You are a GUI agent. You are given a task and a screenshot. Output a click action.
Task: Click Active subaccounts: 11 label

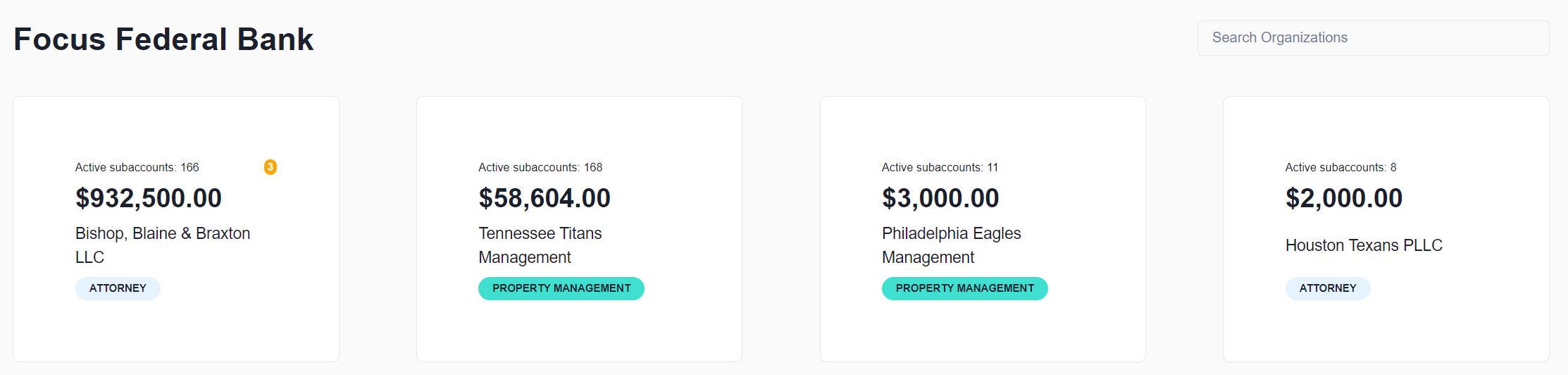click(940, 168)
